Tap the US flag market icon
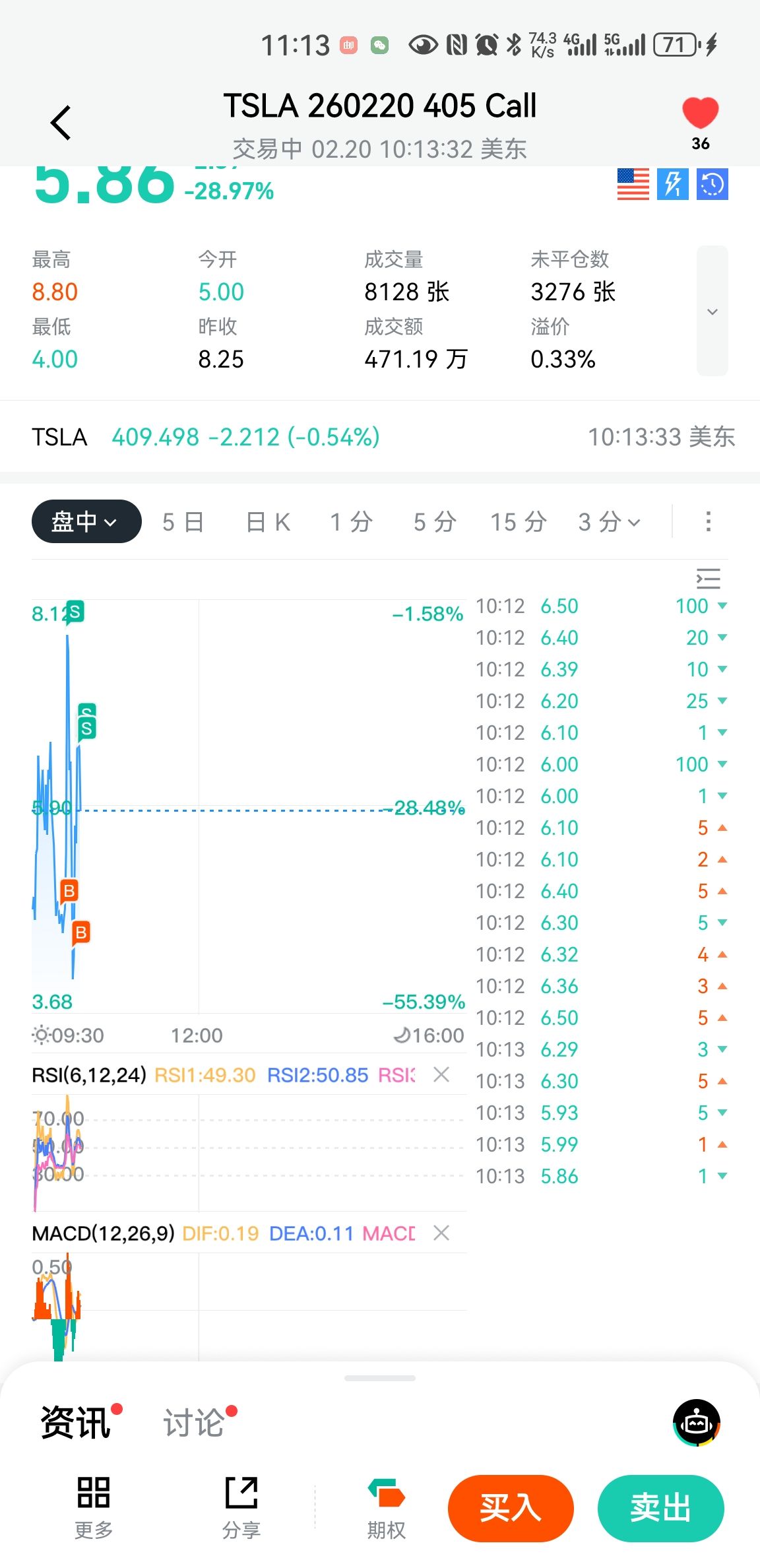The width and height of the screenshot is (760, 1568). pos(633,184)
